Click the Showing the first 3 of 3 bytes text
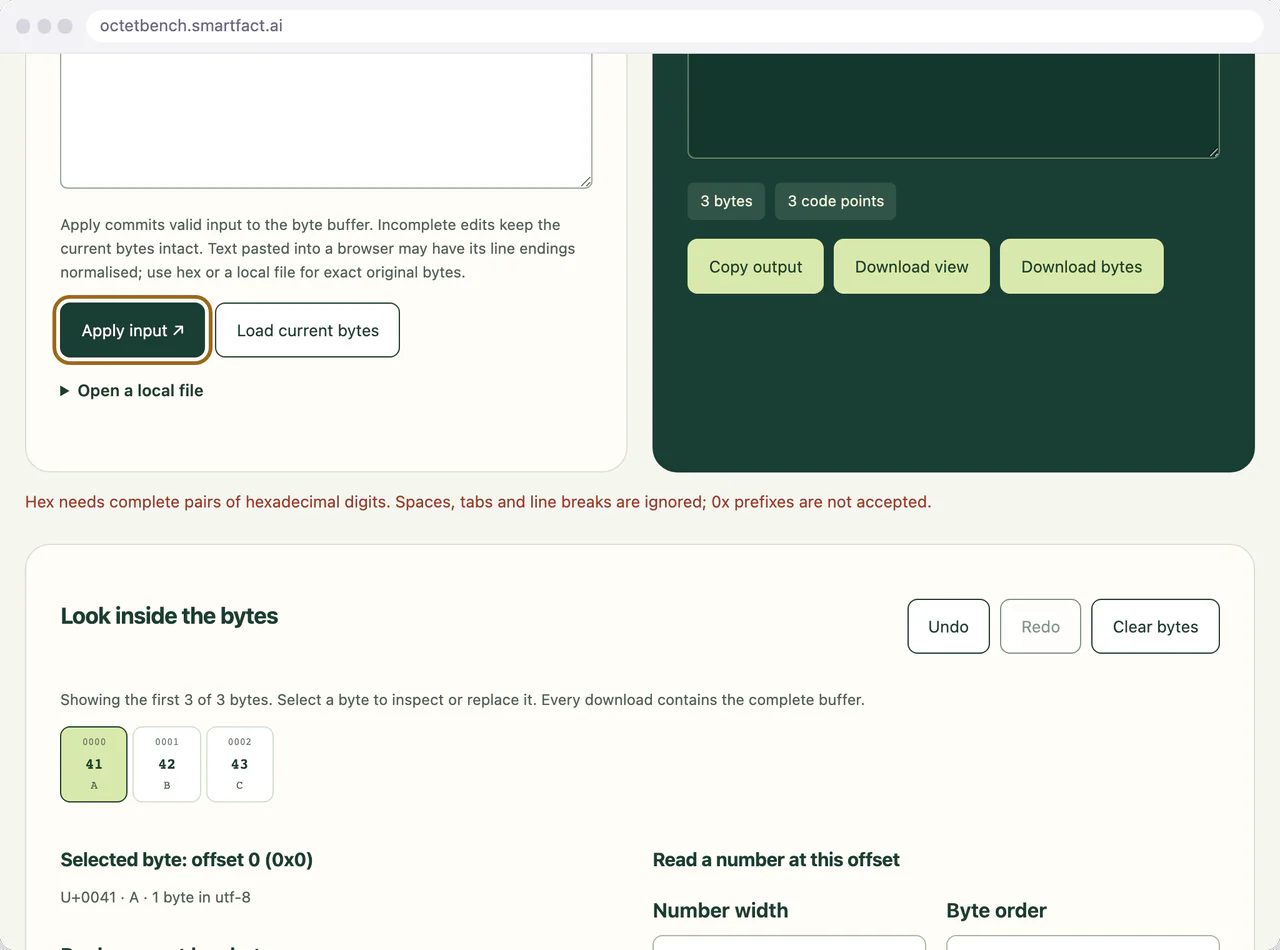This screenshot has height=950, width=1280. point(462,700)
